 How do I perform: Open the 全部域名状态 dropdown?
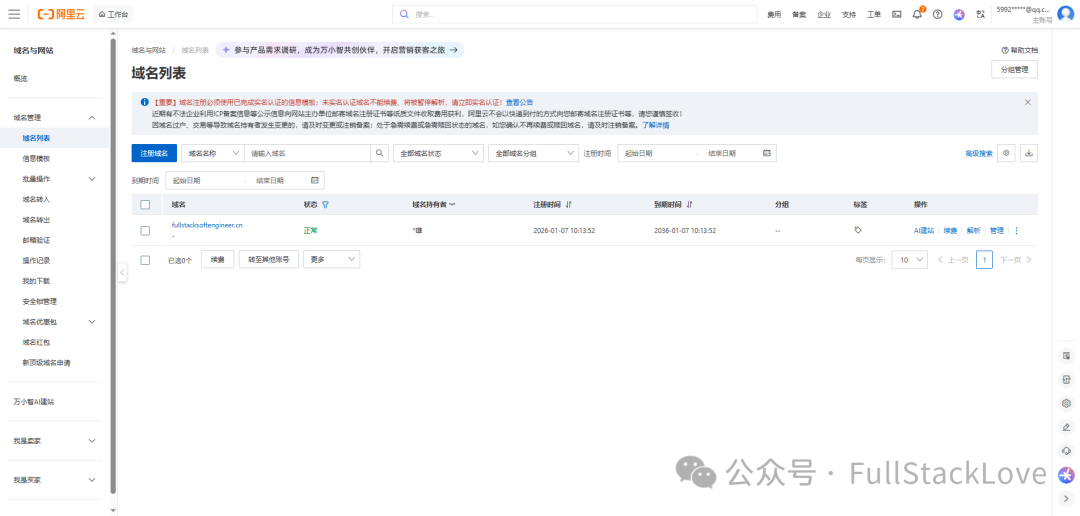point(438,153)
